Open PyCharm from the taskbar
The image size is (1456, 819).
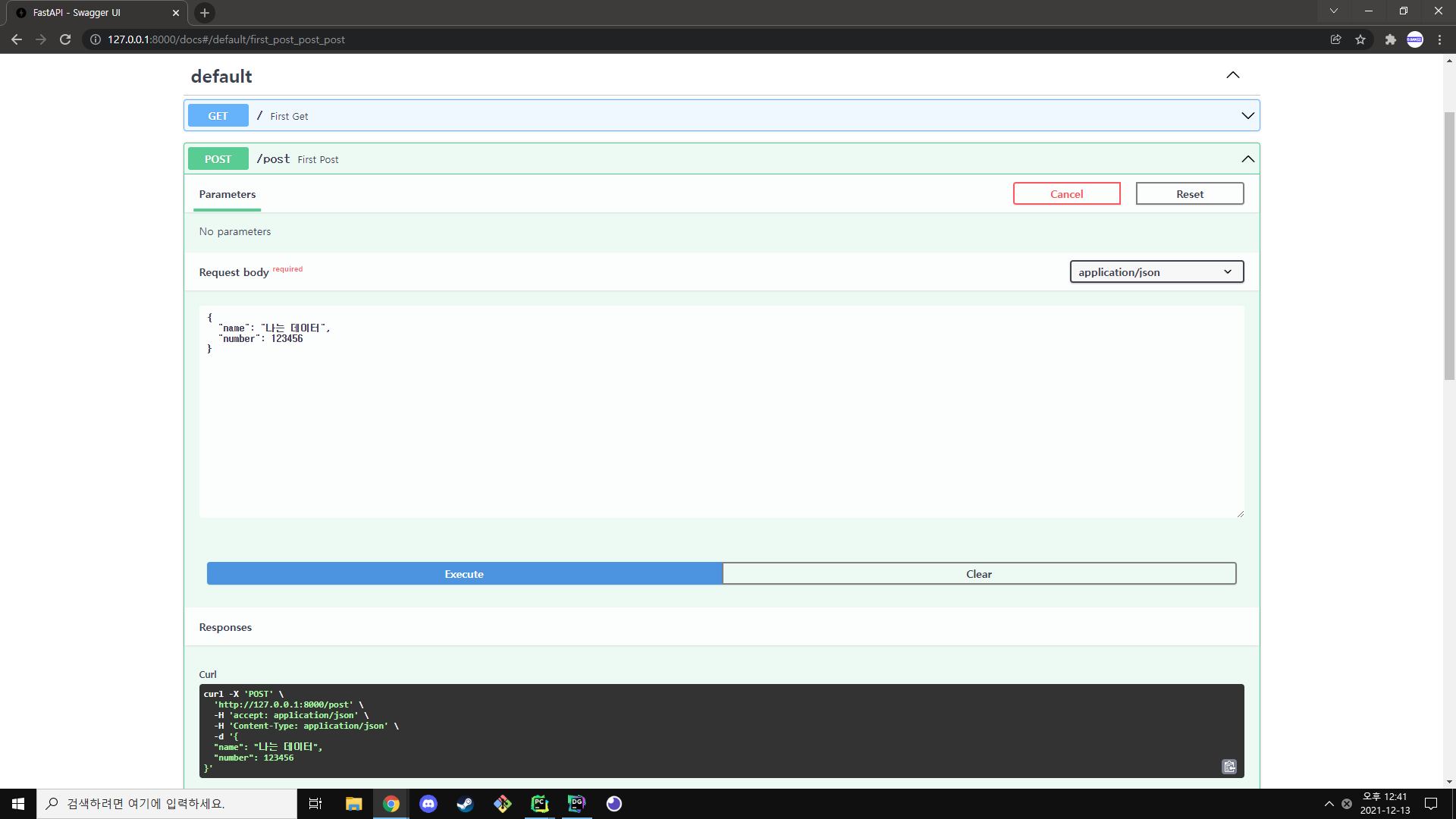(540, 804)
